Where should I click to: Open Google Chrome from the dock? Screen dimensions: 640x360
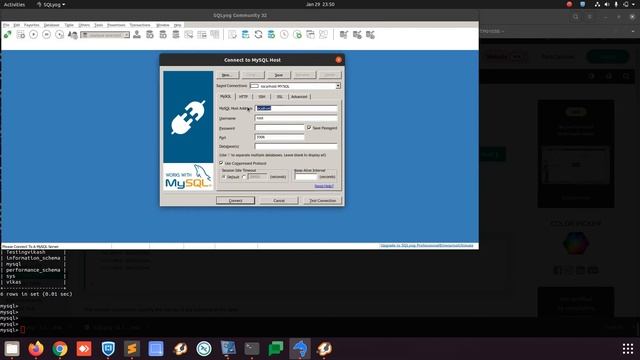click(x=60, y=349)
